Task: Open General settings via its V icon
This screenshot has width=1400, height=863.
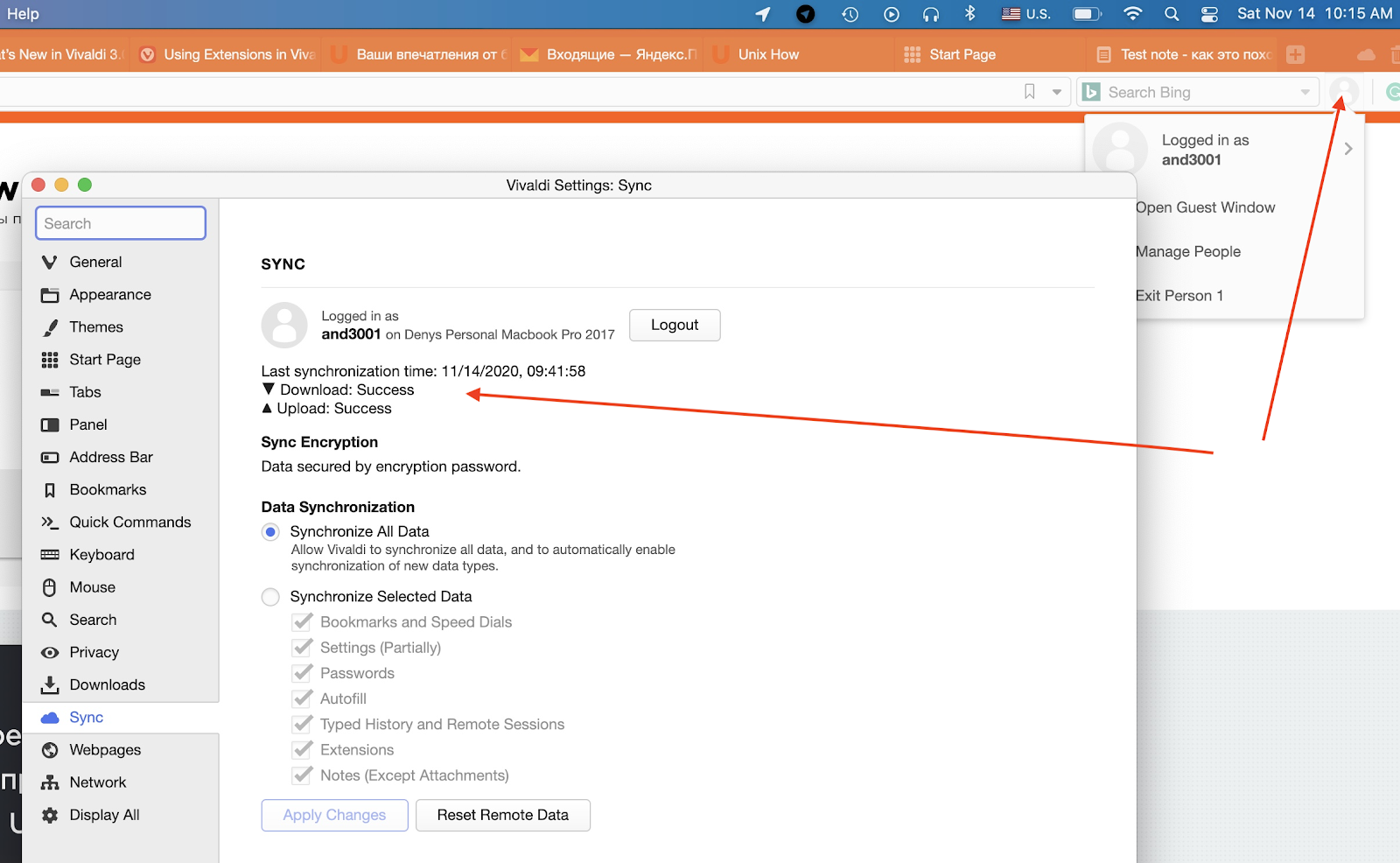Action: point(50,263)
